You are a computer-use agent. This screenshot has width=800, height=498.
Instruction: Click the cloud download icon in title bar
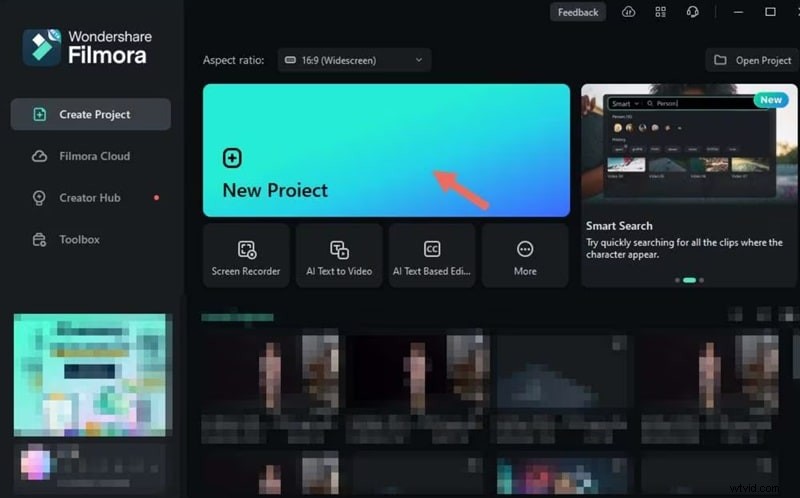click(x=629, y=12)
